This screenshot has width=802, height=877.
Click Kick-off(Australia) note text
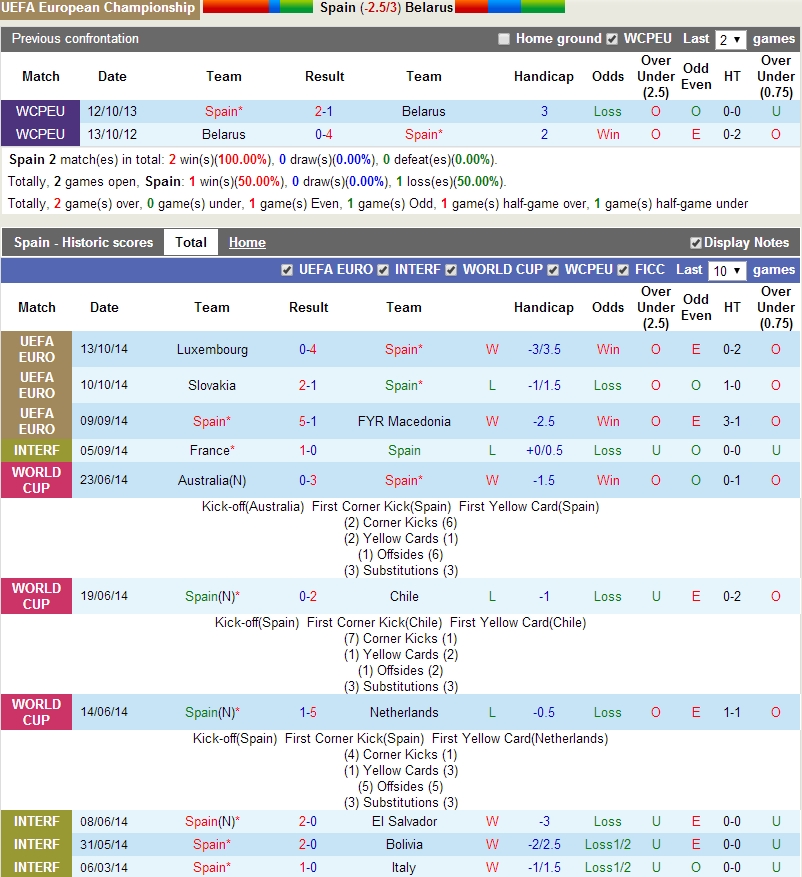[x=253, y=507]
